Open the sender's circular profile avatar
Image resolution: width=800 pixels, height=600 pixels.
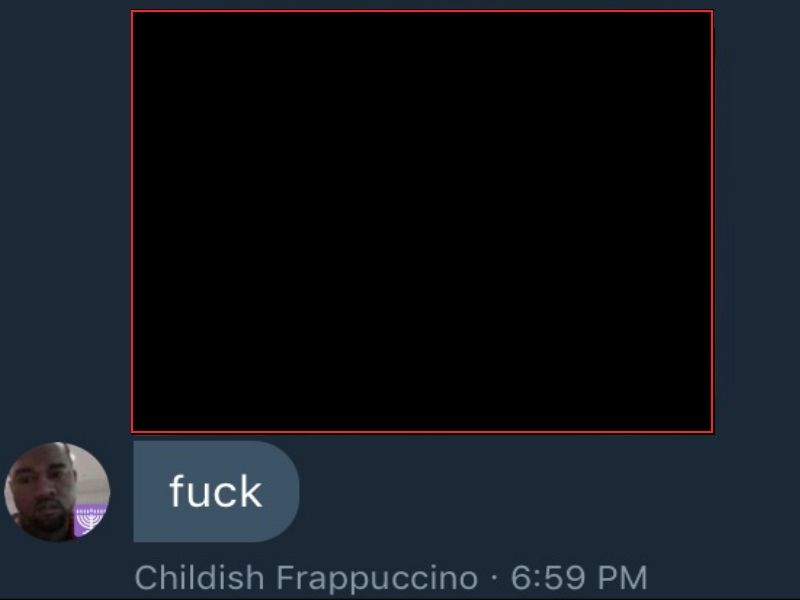point(57,491)
